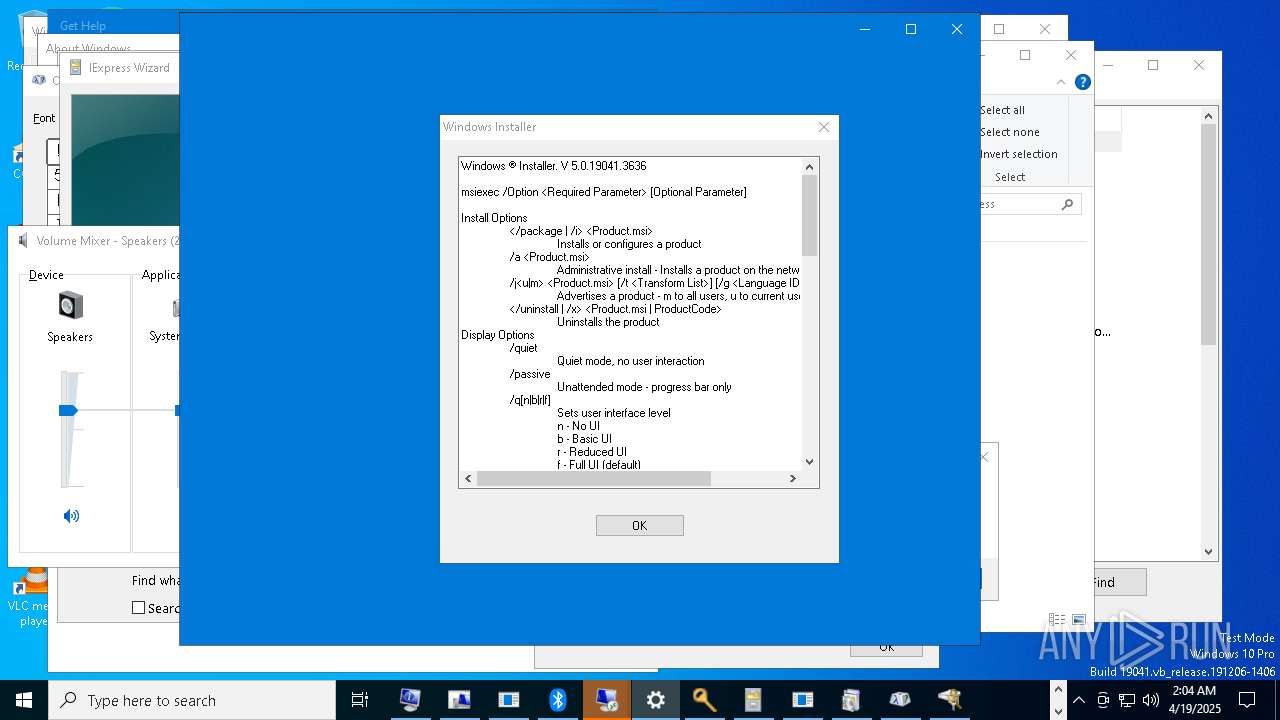Mute Speakers using the Volume Mixer speaker button
This screenshot has width=1280, height=720.
71,516
